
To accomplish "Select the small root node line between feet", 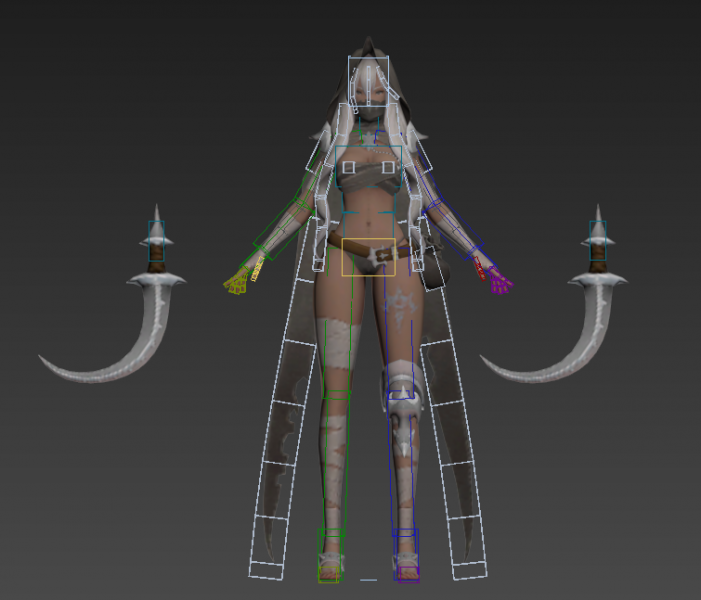I will pos(368,580).
